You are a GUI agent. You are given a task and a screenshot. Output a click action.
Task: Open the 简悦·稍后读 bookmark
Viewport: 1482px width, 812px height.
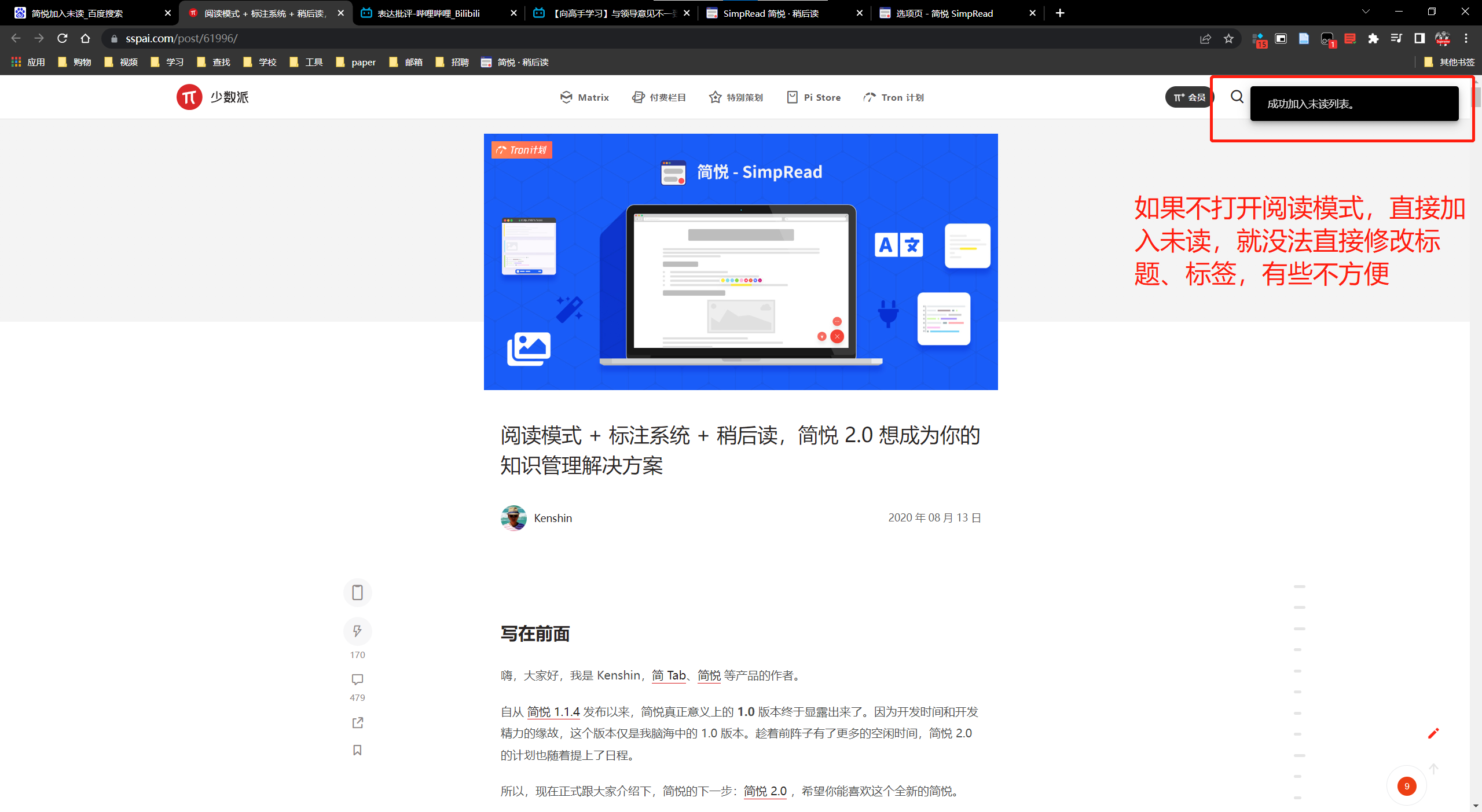(x=515, y=62)
